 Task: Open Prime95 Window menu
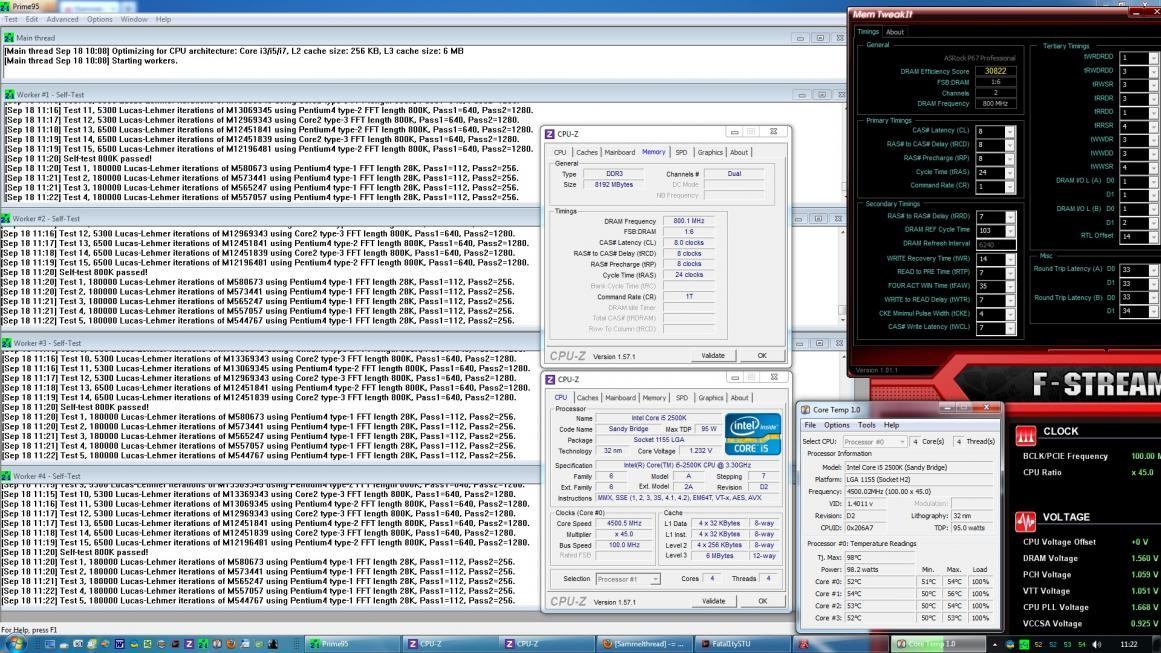coord(134,19)
